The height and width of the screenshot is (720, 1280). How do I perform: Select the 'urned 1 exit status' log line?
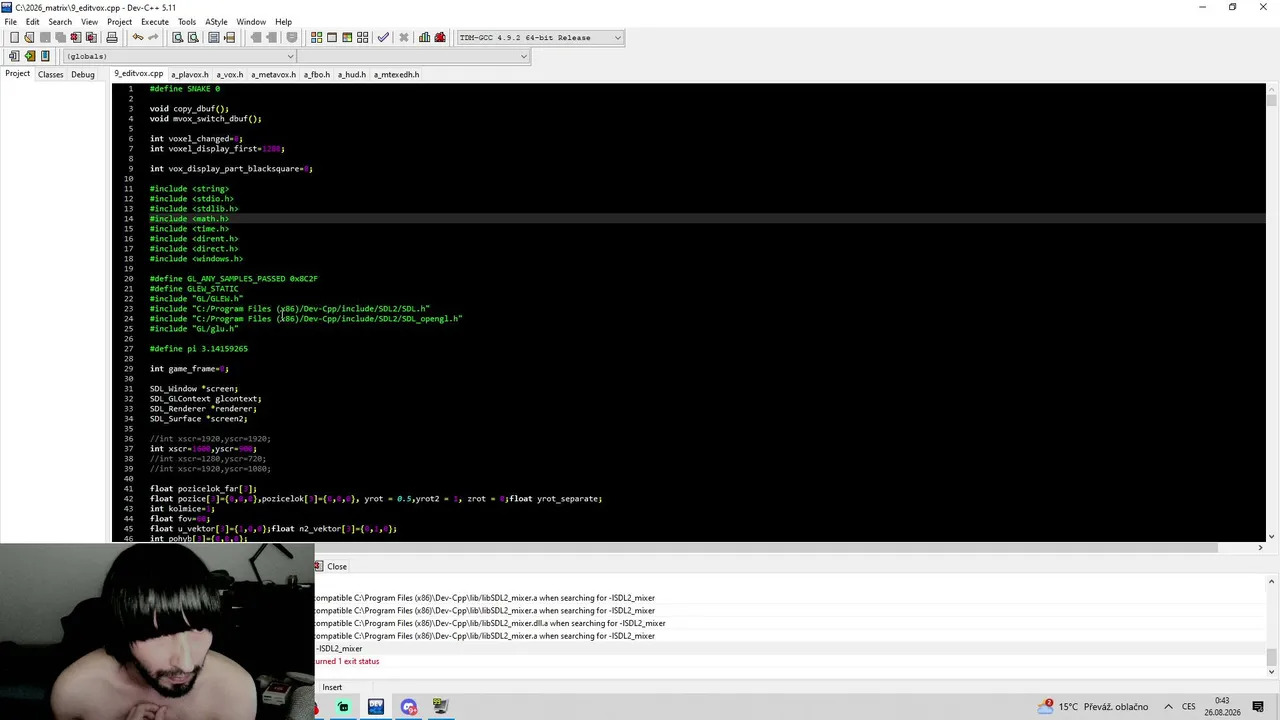click(347, 661)
